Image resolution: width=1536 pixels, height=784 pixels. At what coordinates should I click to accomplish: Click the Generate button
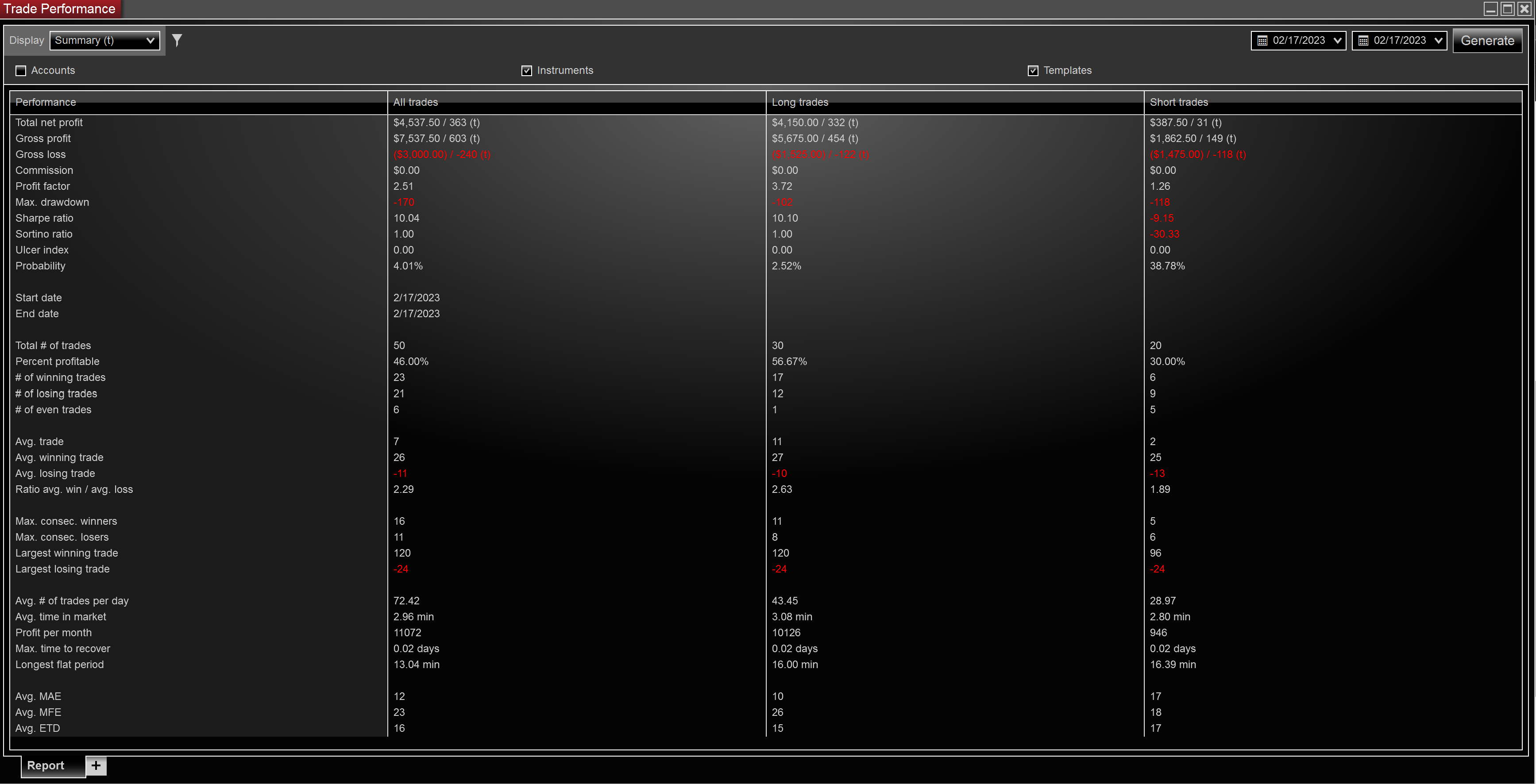coord(1487,41)
